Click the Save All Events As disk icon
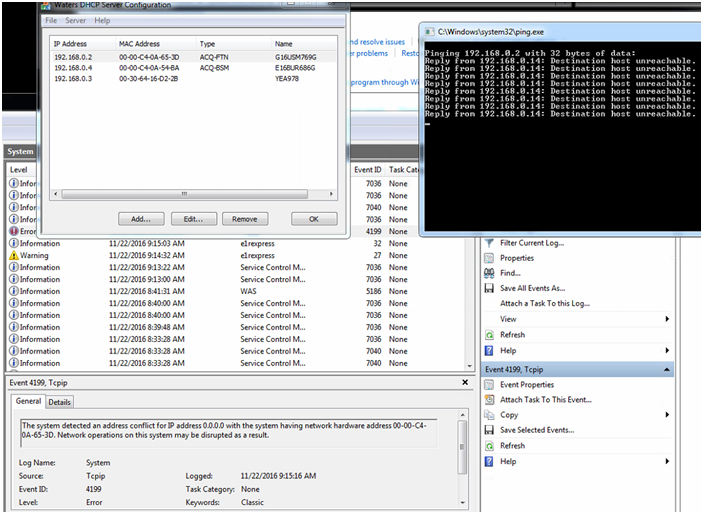 click(489, 288)
